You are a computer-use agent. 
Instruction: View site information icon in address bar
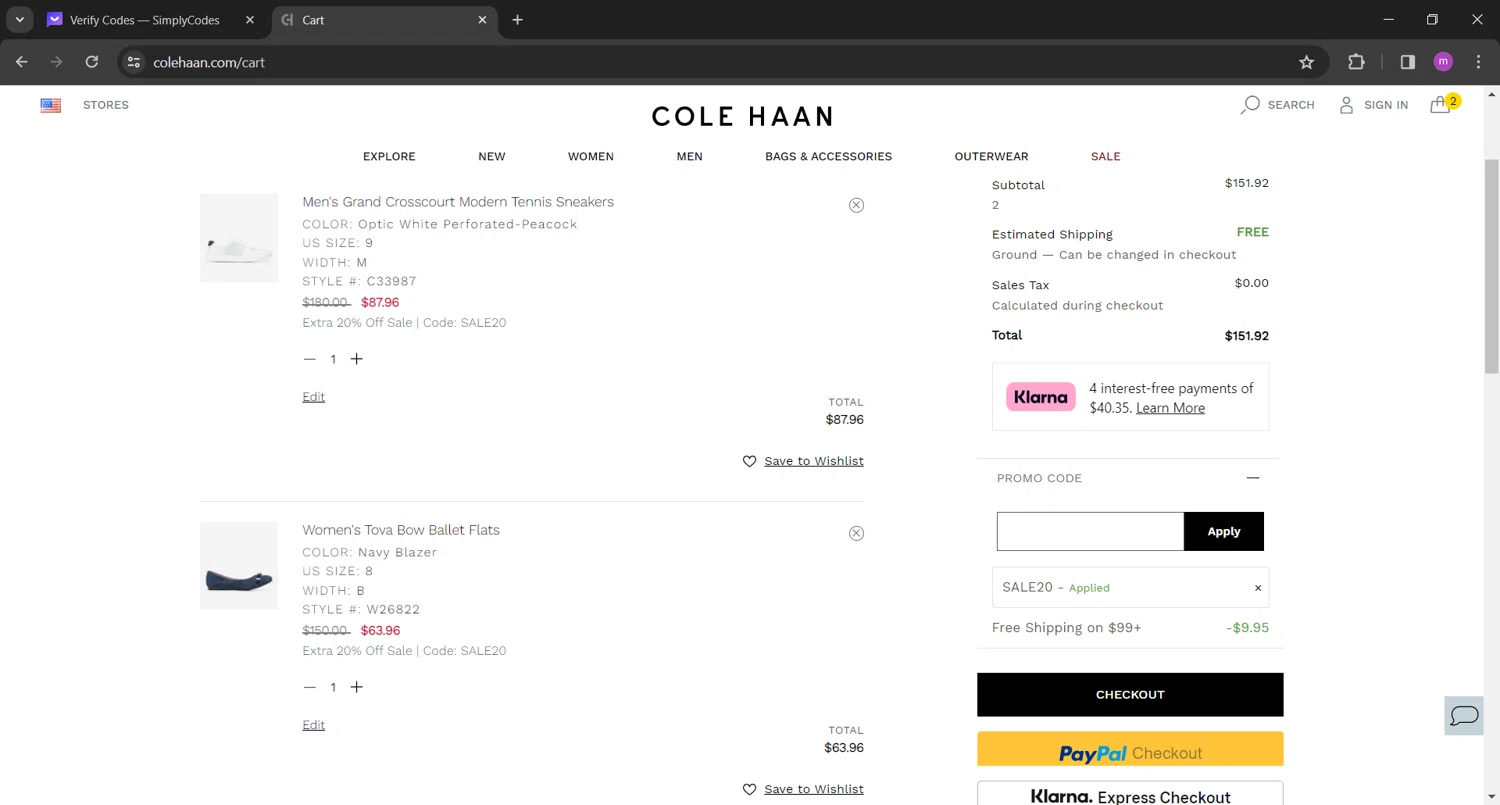coord(134,62)
